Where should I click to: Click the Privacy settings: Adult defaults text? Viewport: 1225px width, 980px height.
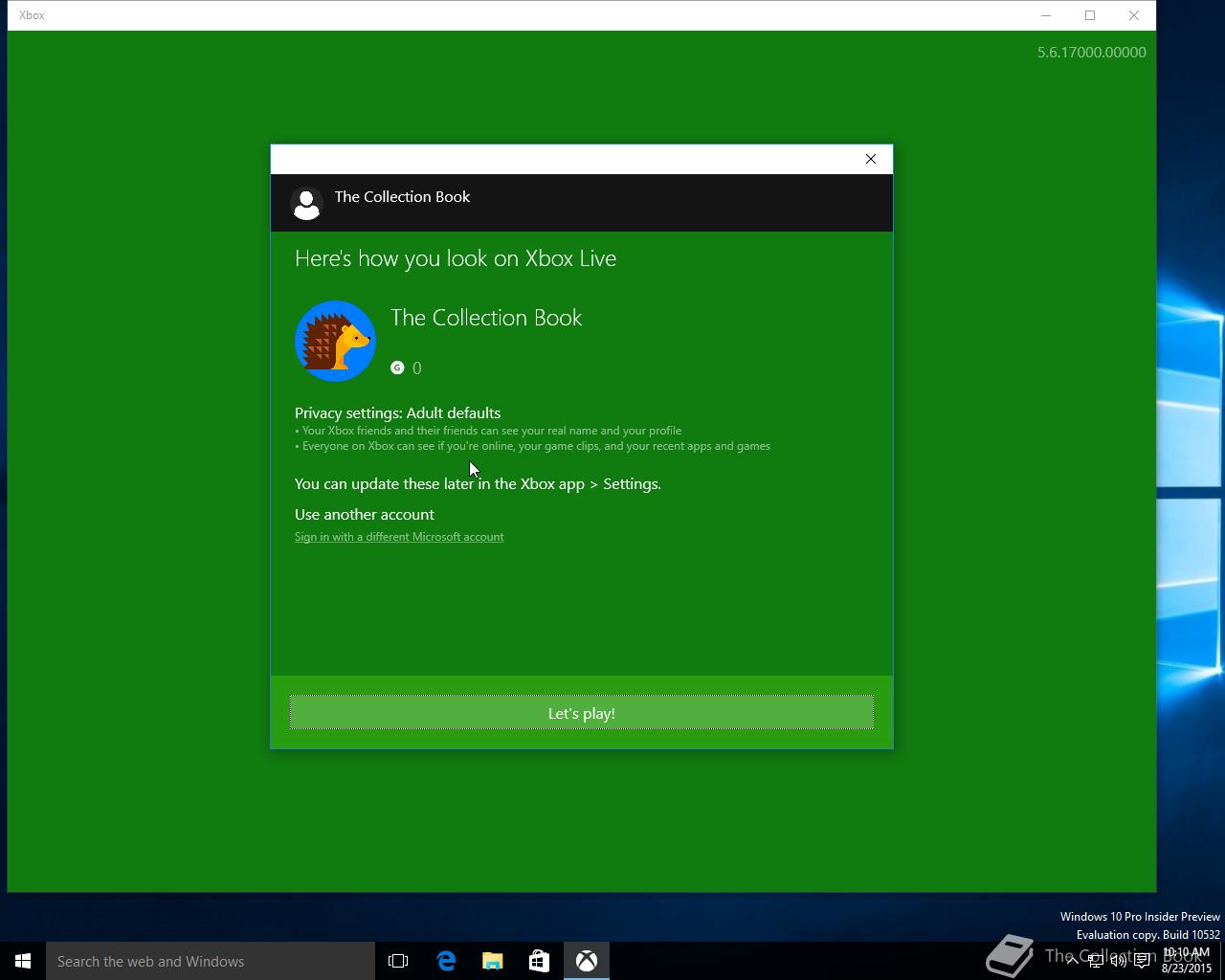397,412
